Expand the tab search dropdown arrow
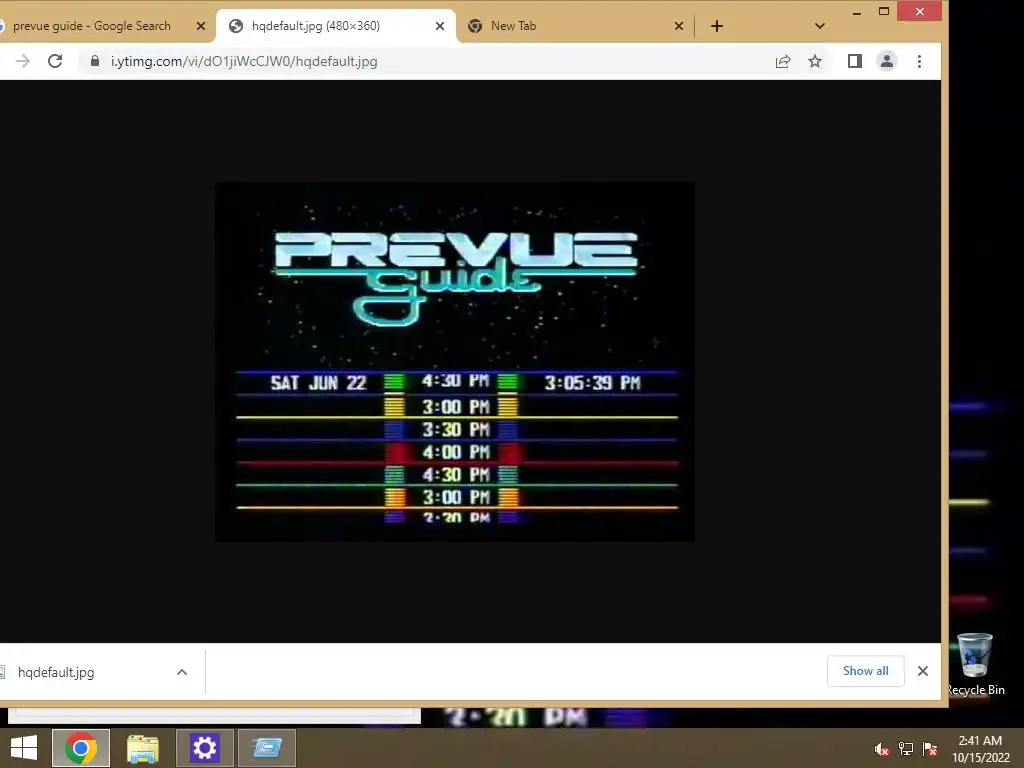The width and height of the screenshot is (1024, 768). 820,26
